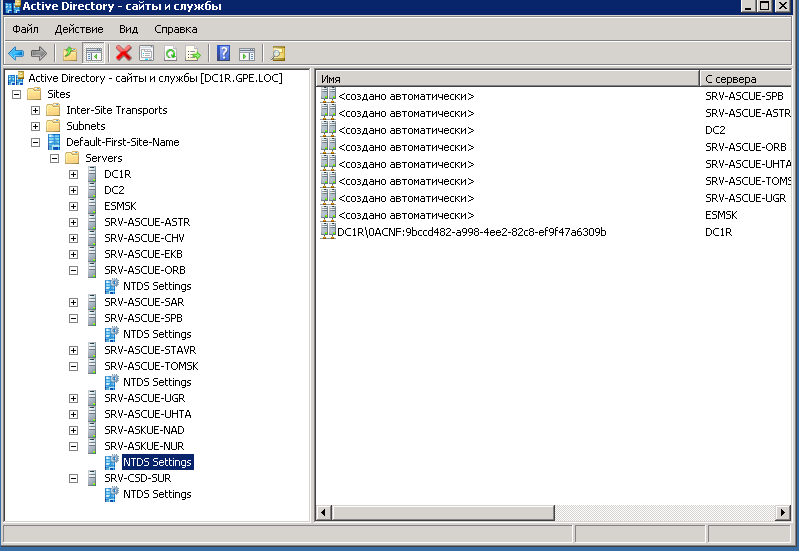Expand the SRV-ASCUE-UHTA node
This screenshot has width=799, height=551.
coord(73,414)
